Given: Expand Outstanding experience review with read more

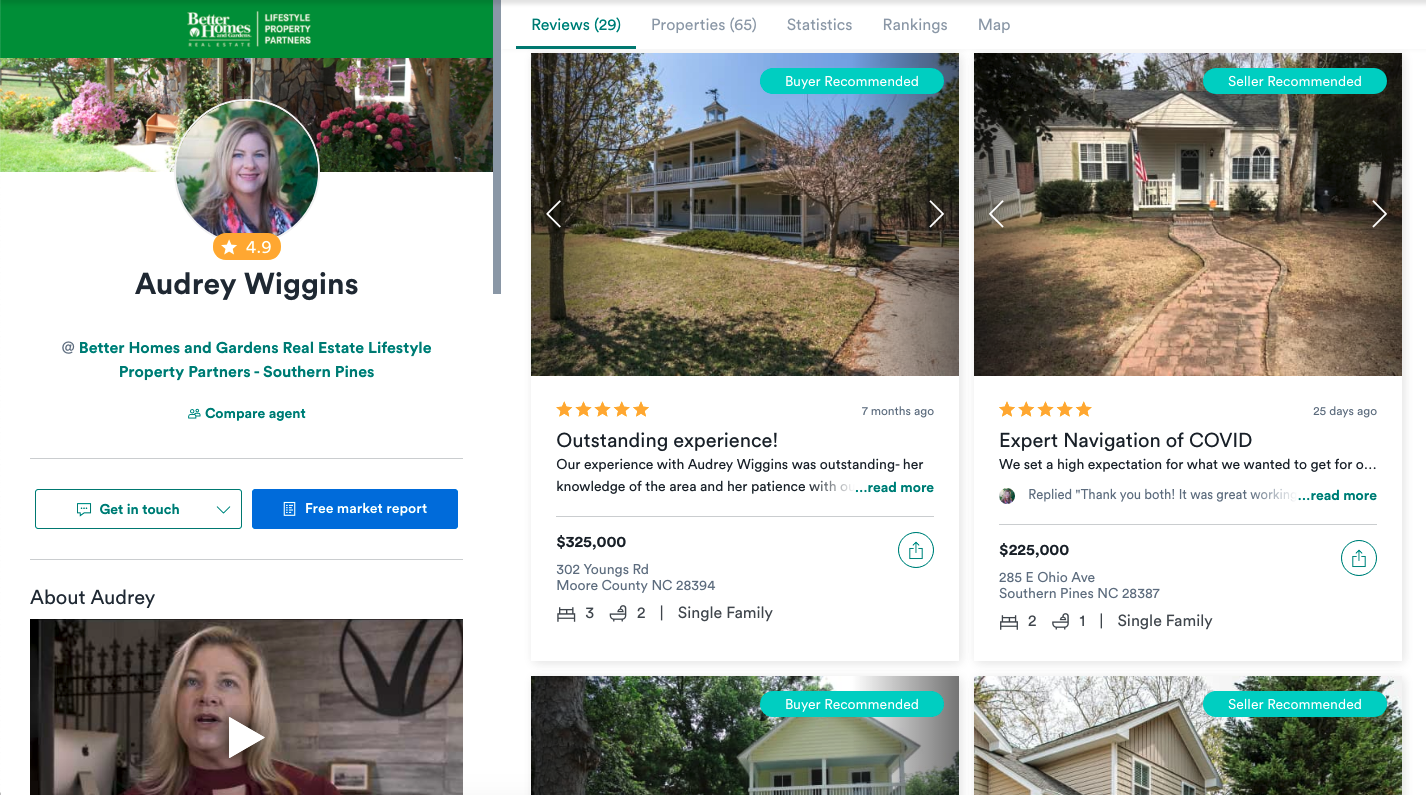Looking at the screenshot, I should [x=894, y=488].
